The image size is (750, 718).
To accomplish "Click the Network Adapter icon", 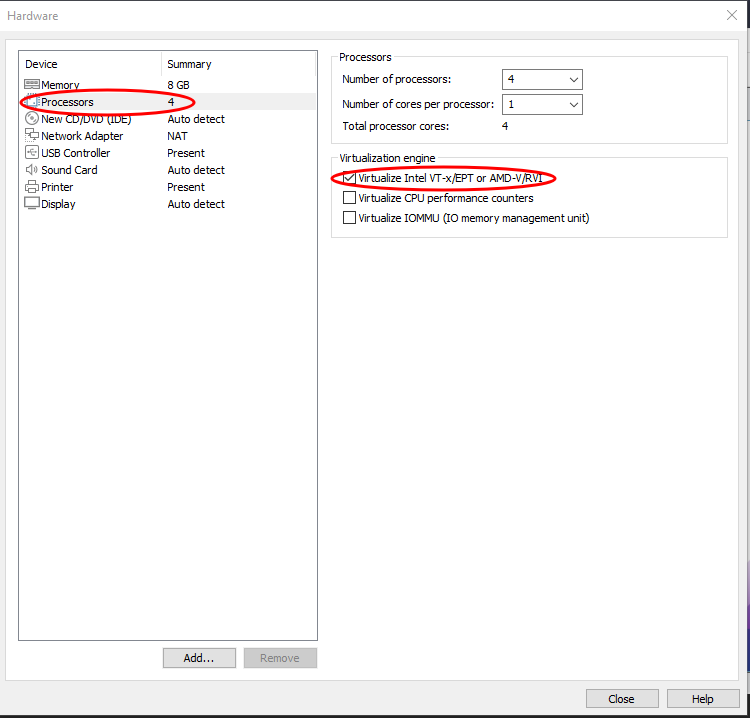I will point(32,135).
